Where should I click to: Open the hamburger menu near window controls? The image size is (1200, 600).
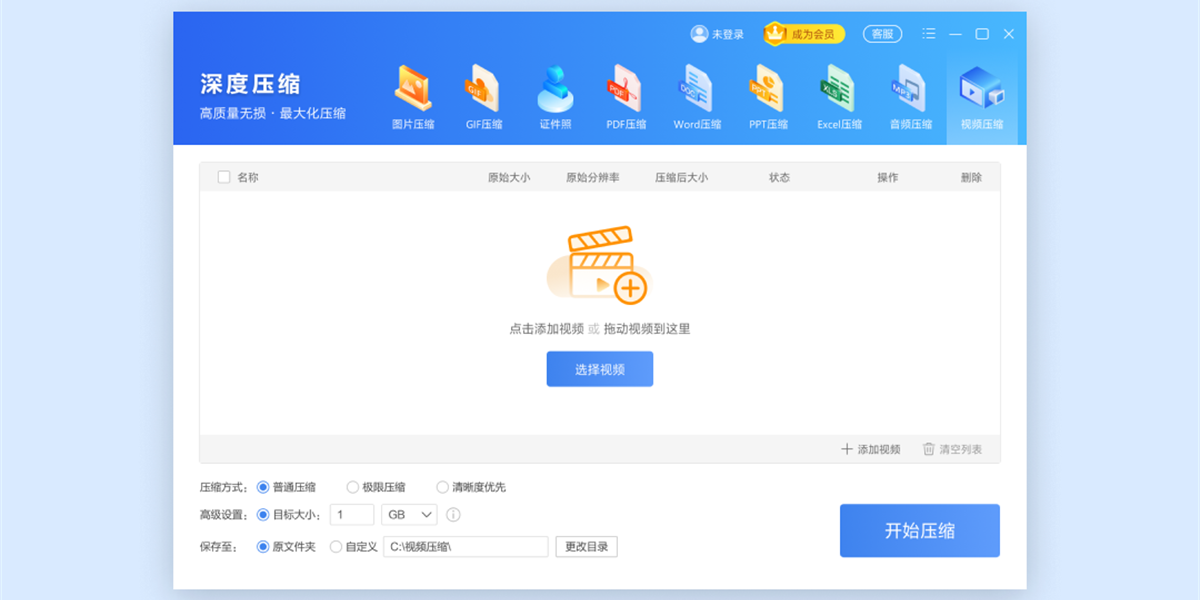pos(928,33)
